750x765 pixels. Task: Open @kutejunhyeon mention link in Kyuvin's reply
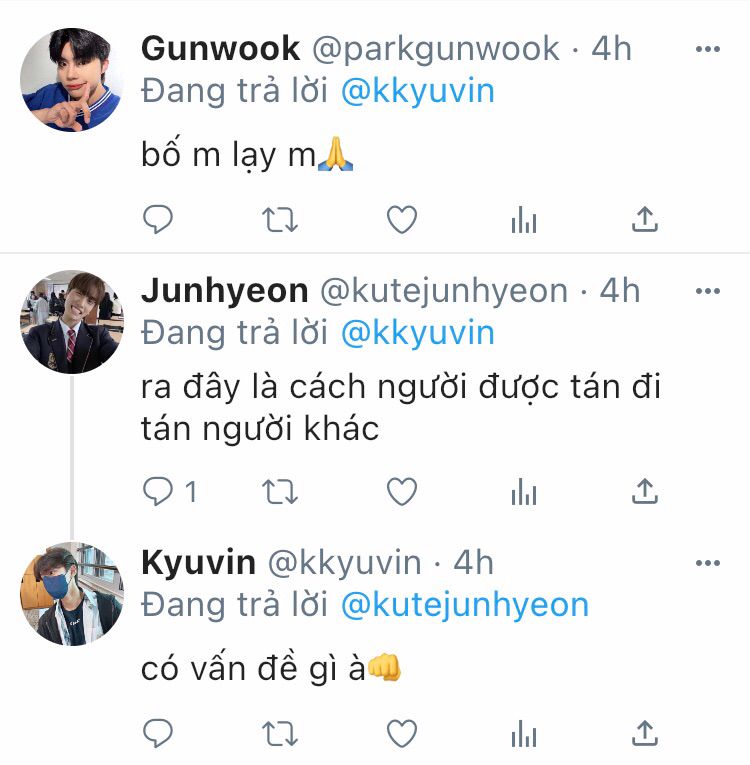pyautogui.click(x=465, y=605)
